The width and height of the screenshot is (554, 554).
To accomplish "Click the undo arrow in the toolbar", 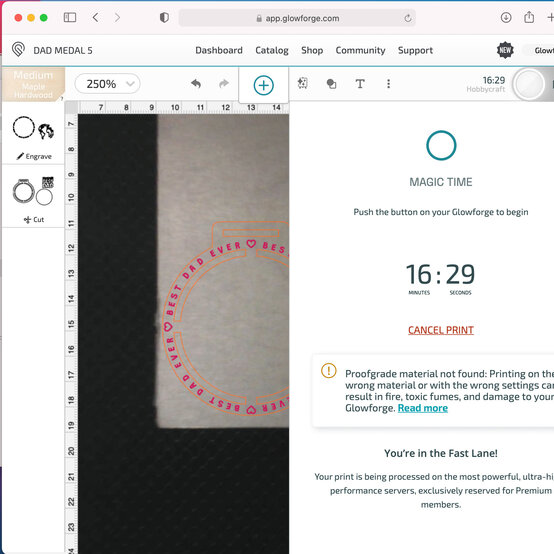I will click(196, 84).
